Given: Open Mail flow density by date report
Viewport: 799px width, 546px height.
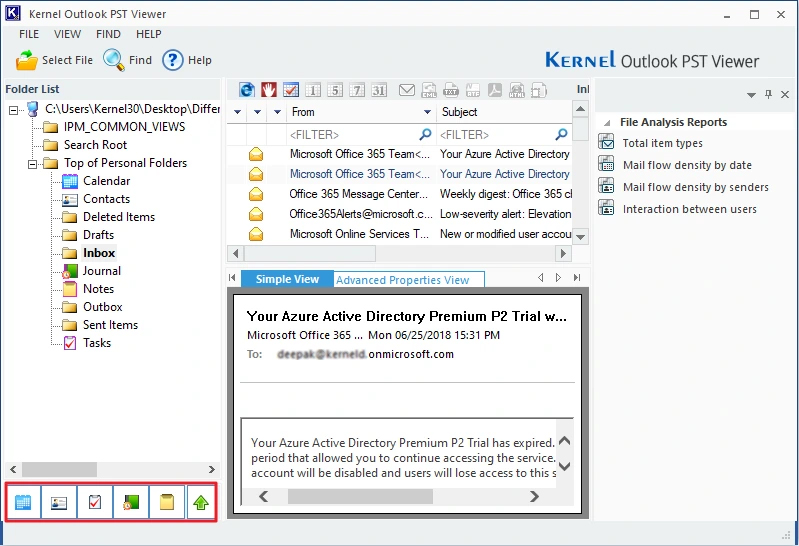Looking at the screenshot, I should tap(687, 165).
